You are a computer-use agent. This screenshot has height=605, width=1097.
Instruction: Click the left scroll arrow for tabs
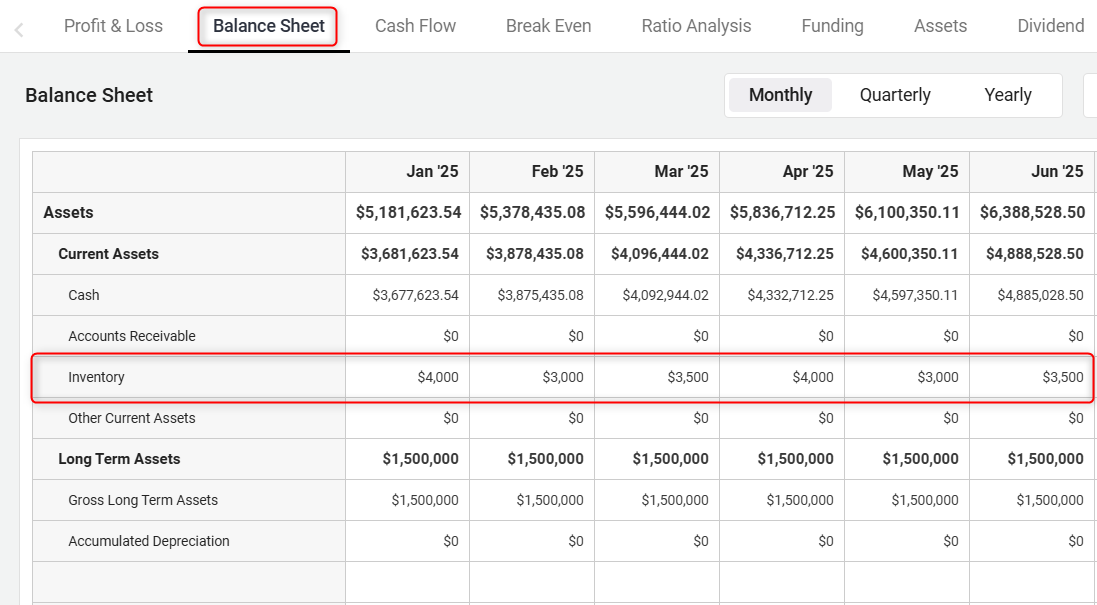(19, 30)
